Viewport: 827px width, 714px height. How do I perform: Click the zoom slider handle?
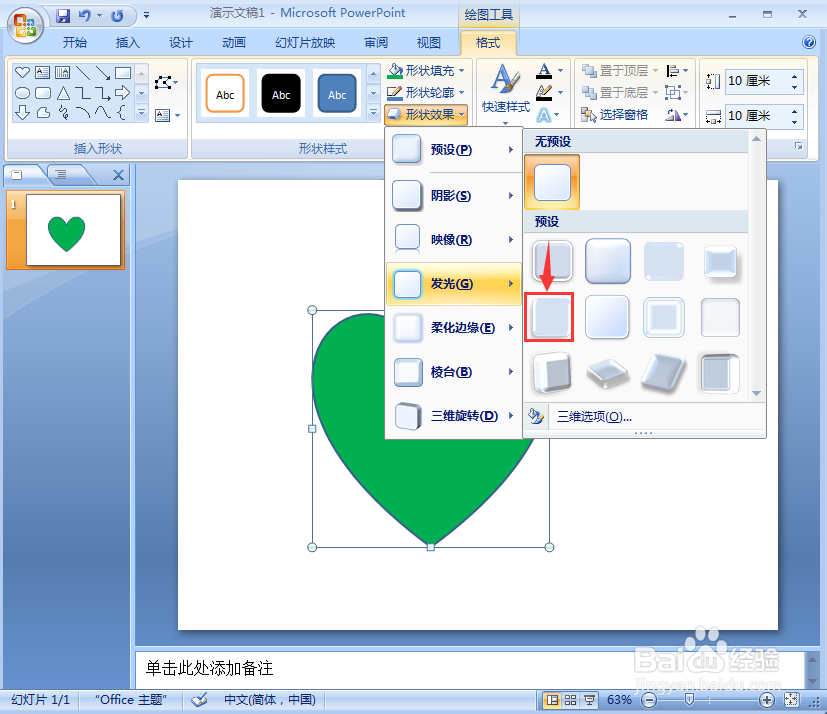(689, 700)
